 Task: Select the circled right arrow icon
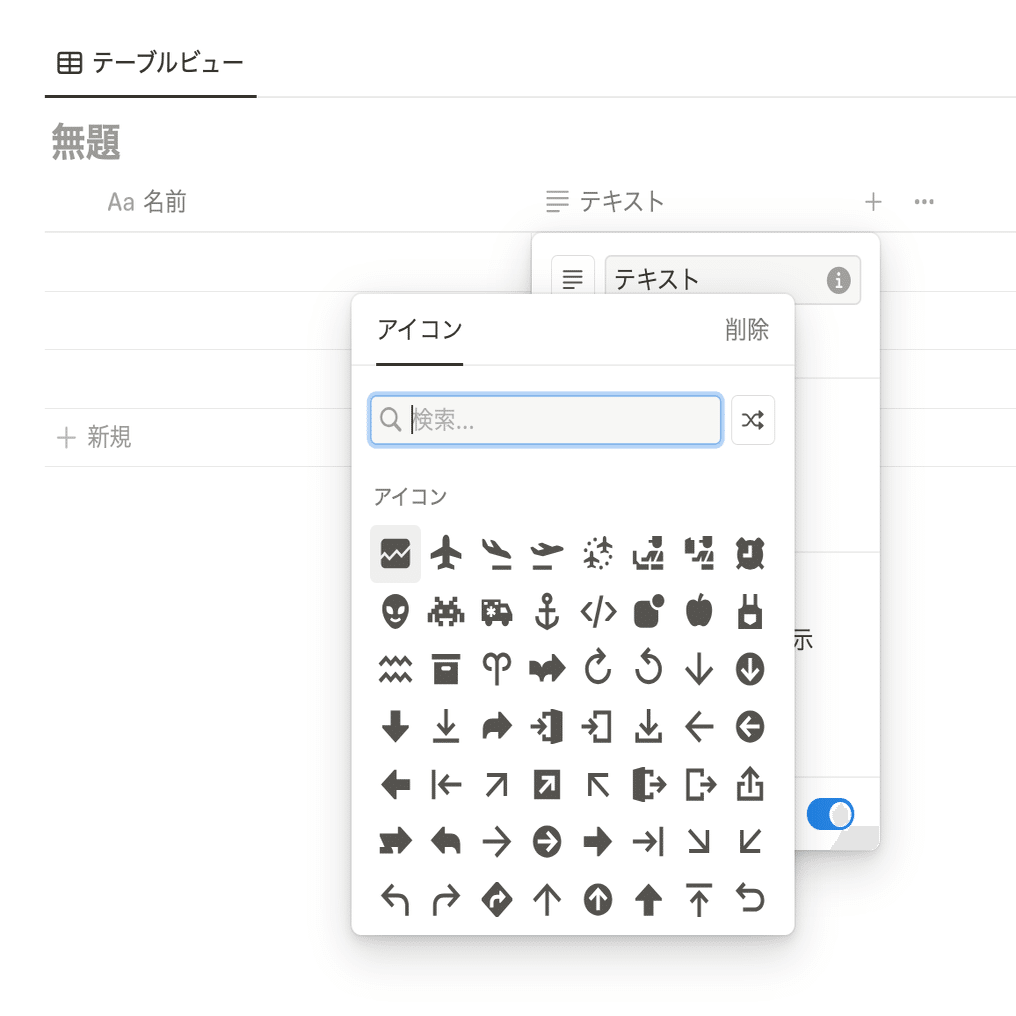pos(547,842)
